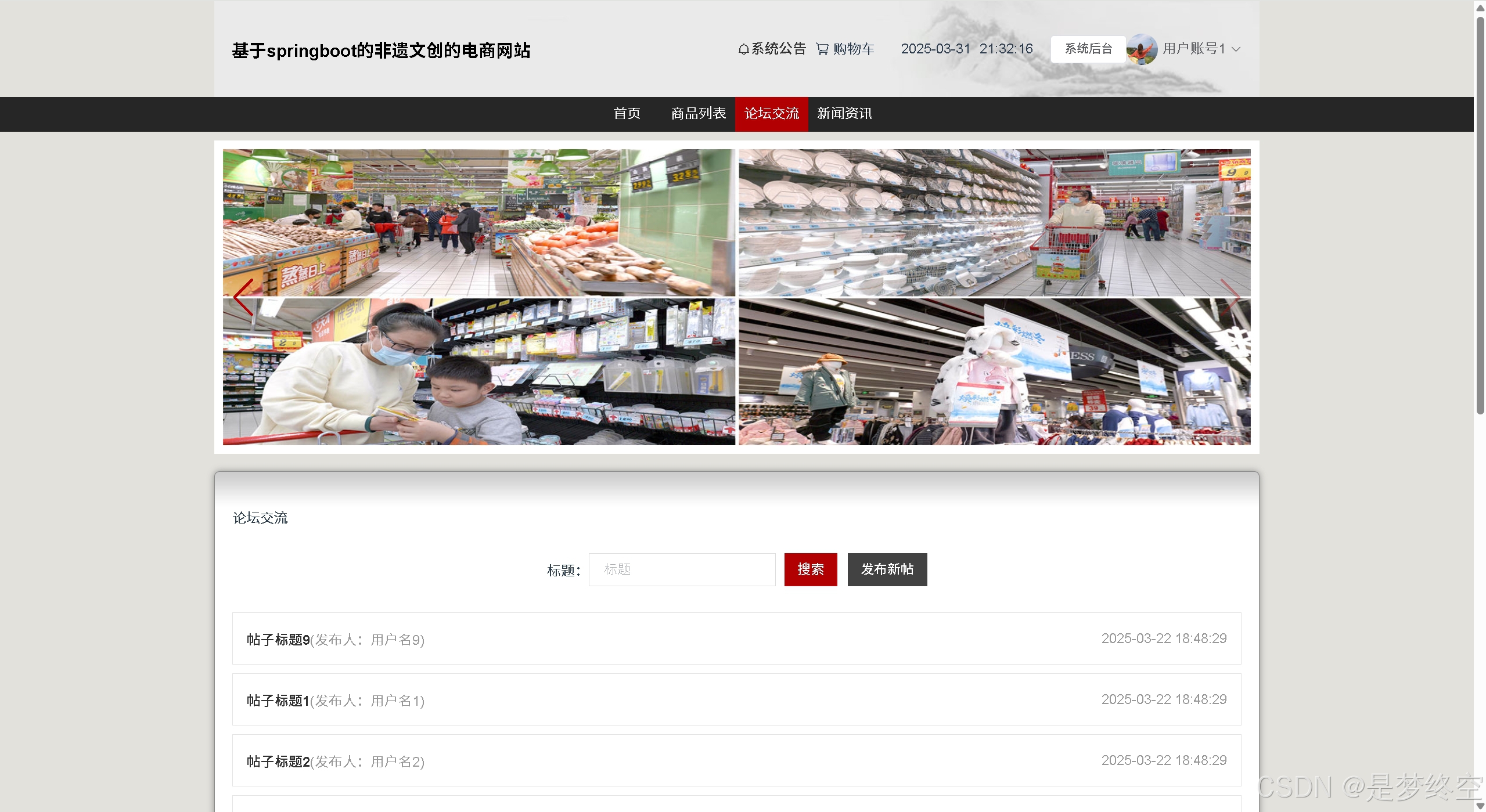The width and height of the screenshot is (1486, 812).
Task: Go to previous carousel slide arrow
Action: pyautogui.click(x=243, y=297)
